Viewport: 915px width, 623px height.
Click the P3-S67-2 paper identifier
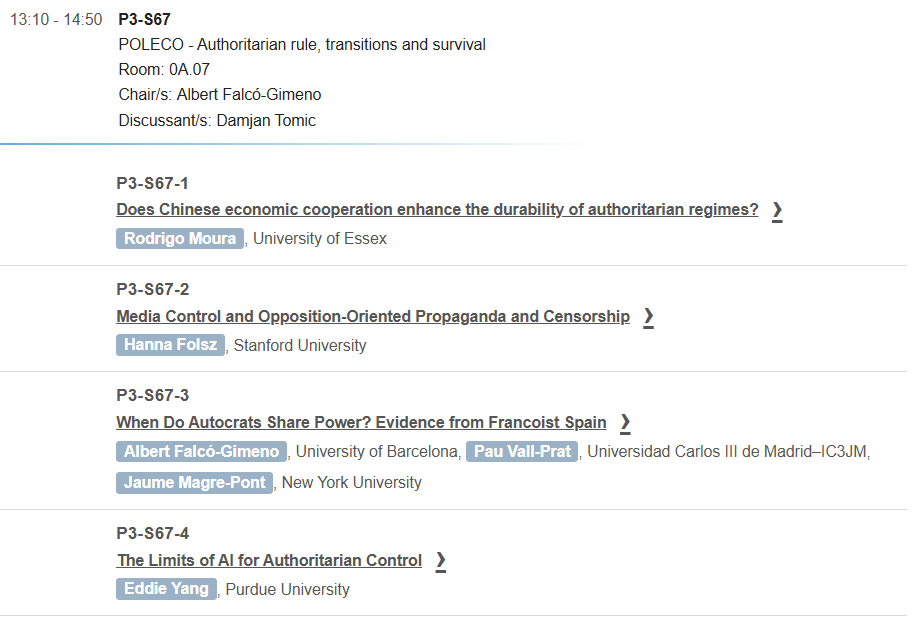tap(152, 290)
